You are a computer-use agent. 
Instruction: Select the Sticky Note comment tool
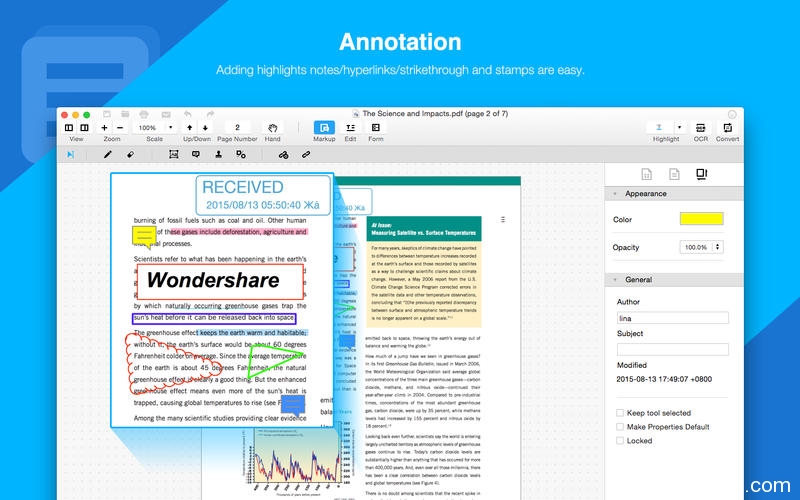click(x=196, y=154)
